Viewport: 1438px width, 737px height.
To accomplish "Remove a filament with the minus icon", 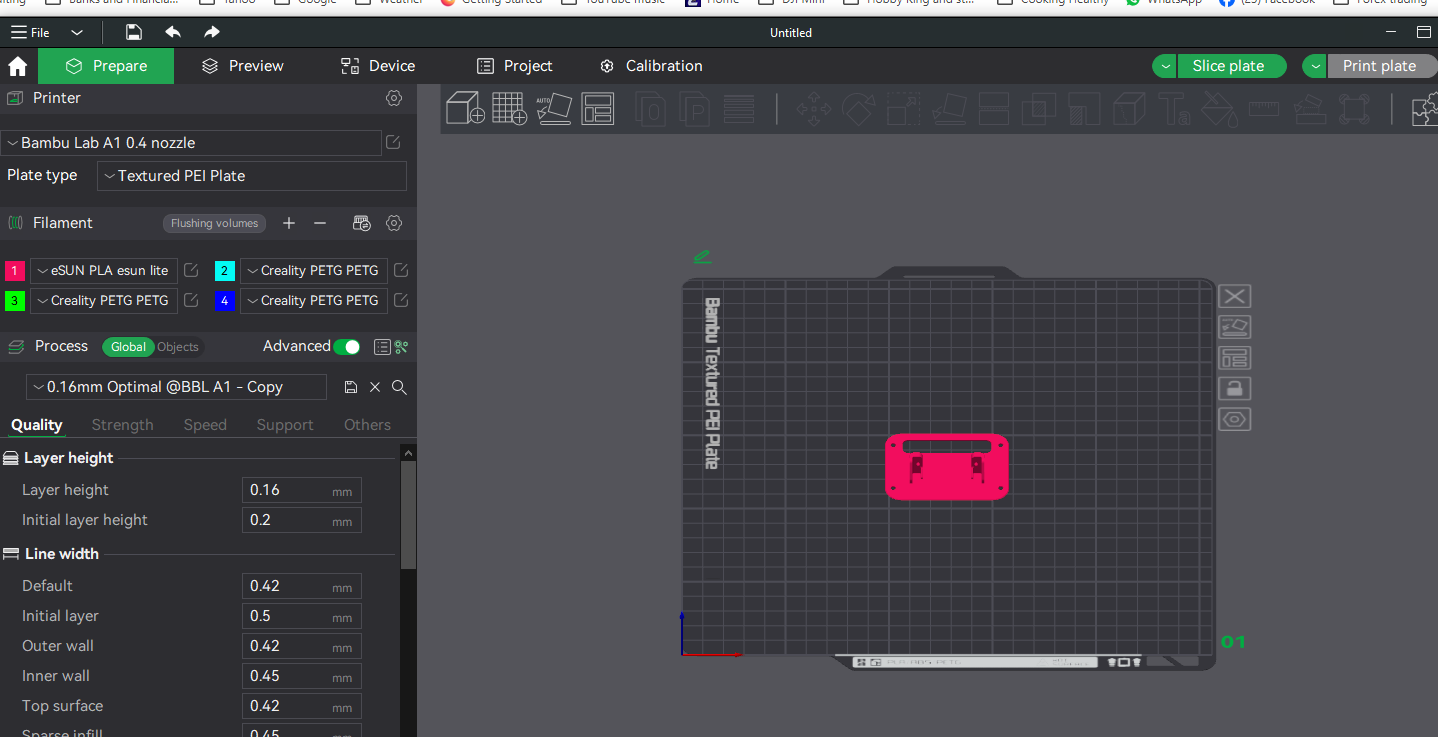I will pos(320,223).
